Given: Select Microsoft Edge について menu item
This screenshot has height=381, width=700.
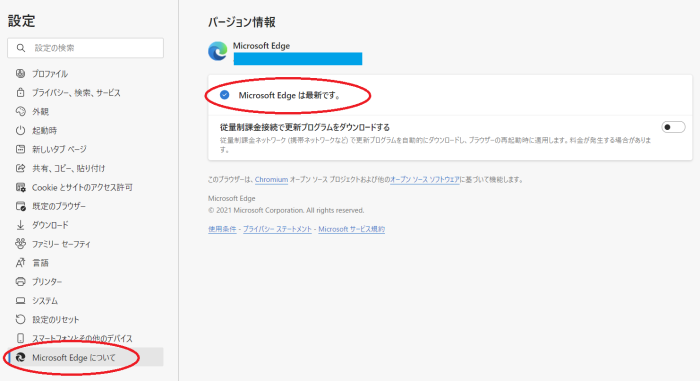Looking at the screenshot, I should 85,357.
